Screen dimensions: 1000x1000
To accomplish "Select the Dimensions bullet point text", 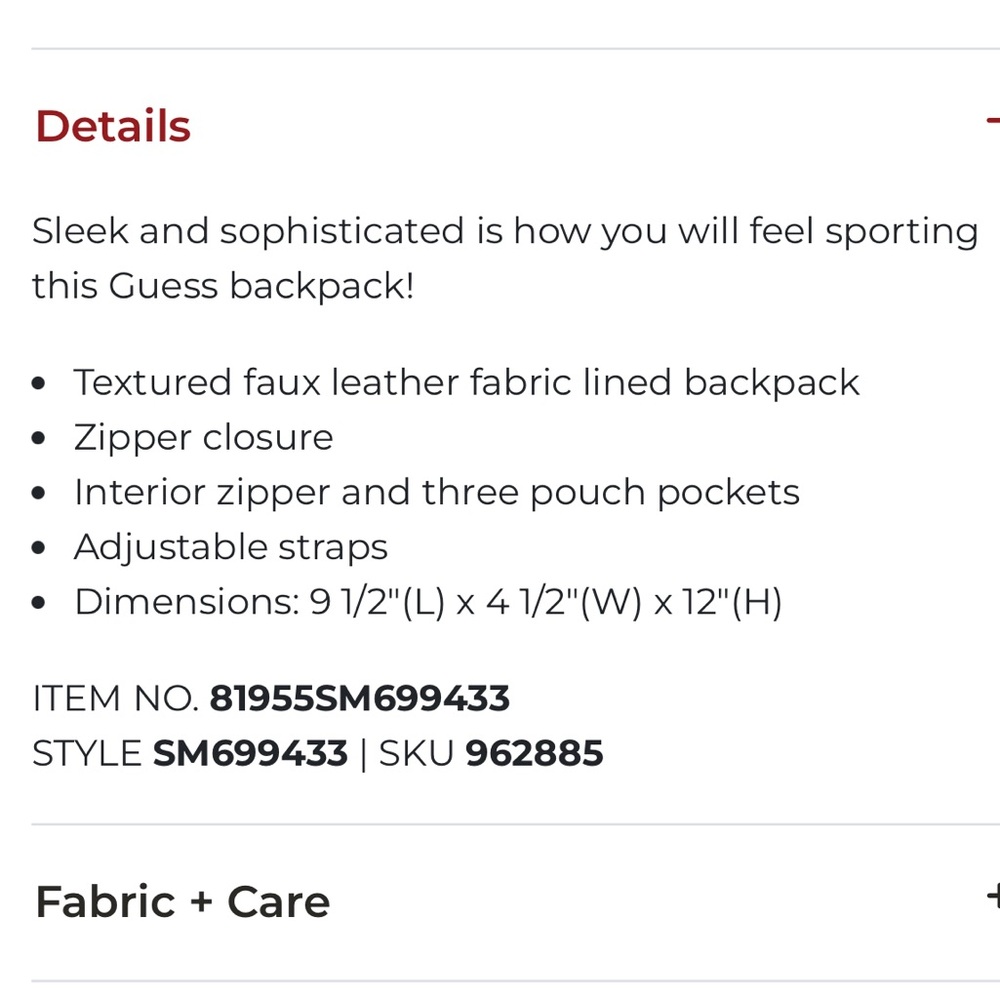I will coord(428,601).
